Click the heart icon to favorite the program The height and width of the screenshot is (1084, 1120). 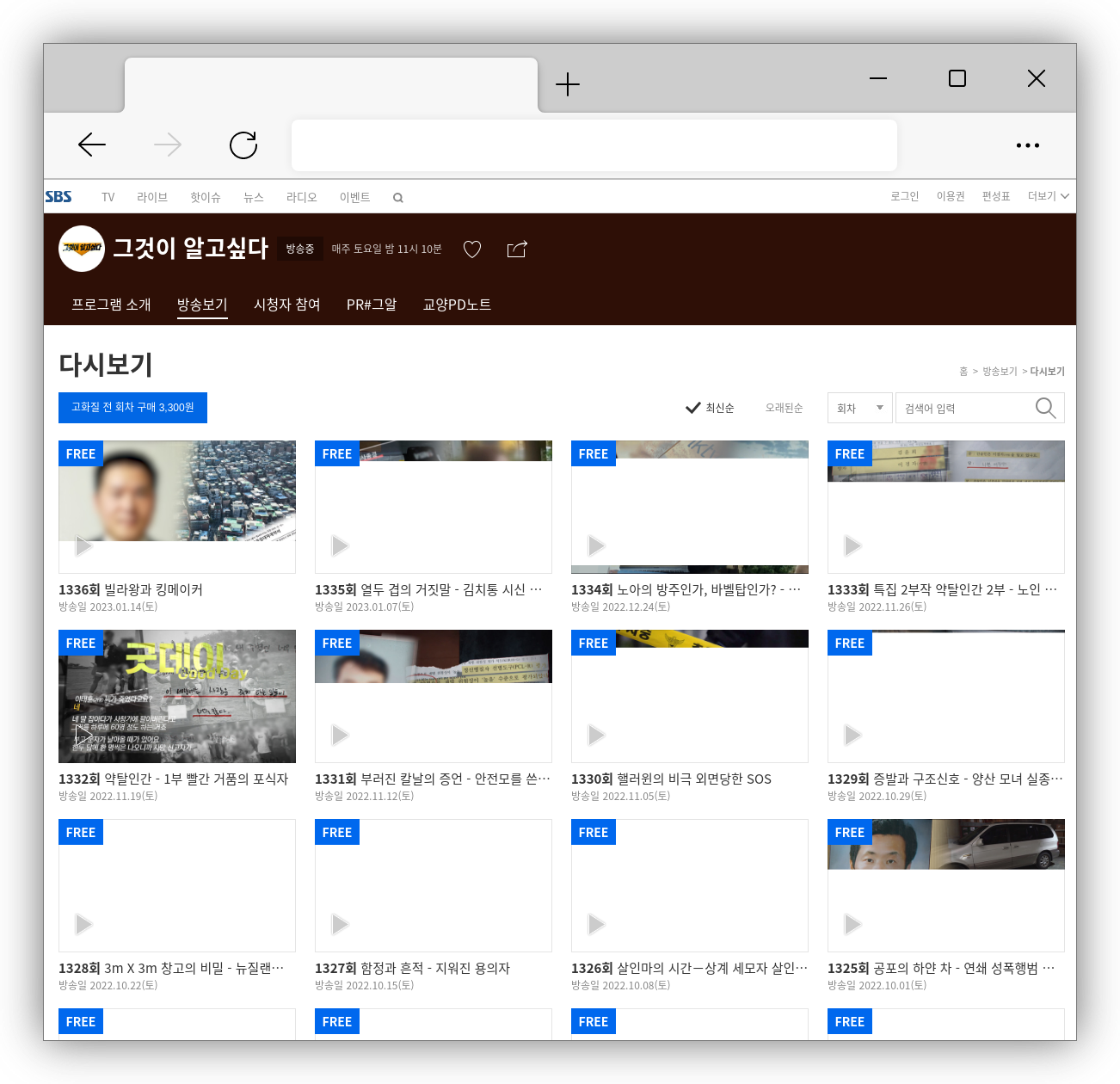click(x=471, y=249)
